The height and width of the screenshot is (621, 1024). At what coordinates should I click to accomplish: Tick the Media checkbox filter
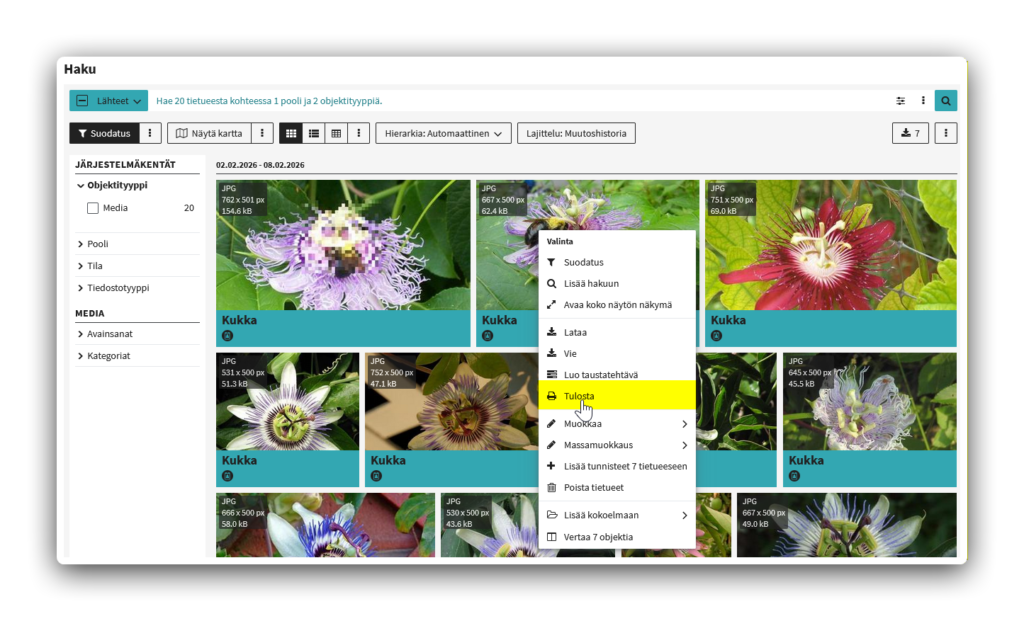(93, 208)
